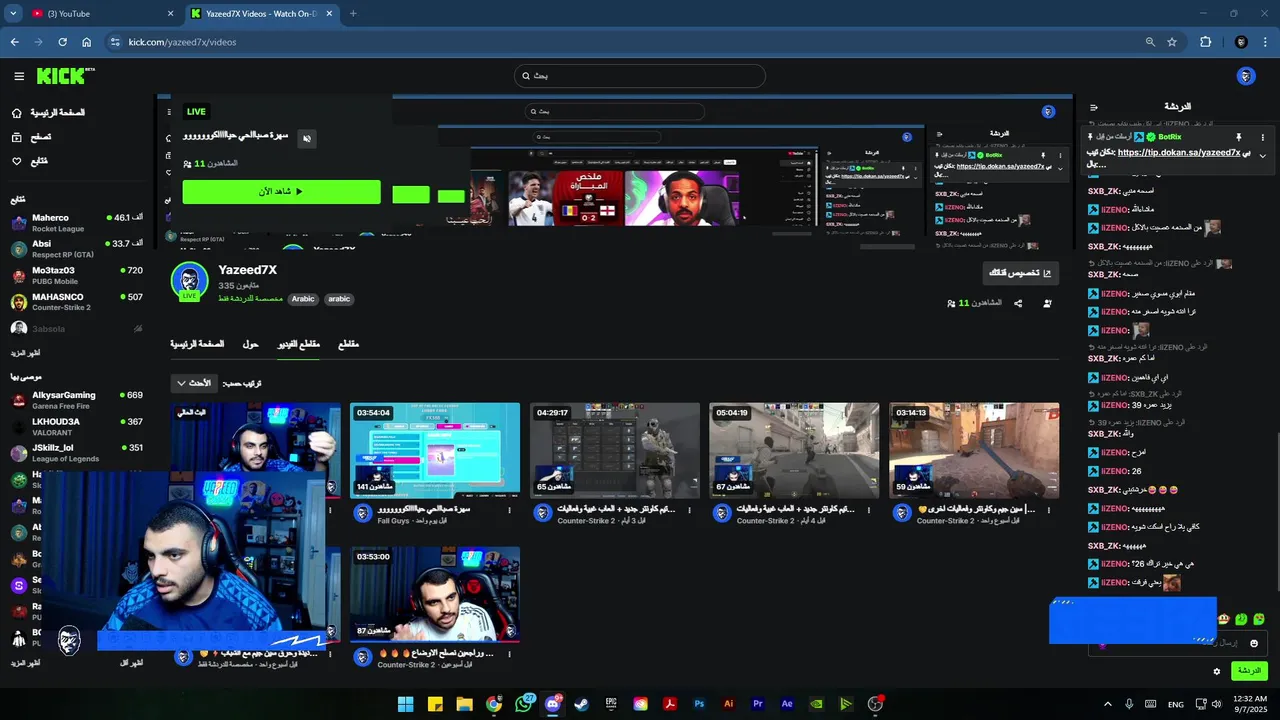Open the 04:29:17 Counter-Strike video thumbnail
1280x720 pixels.
pyautogui.click(x=615, y=450)
